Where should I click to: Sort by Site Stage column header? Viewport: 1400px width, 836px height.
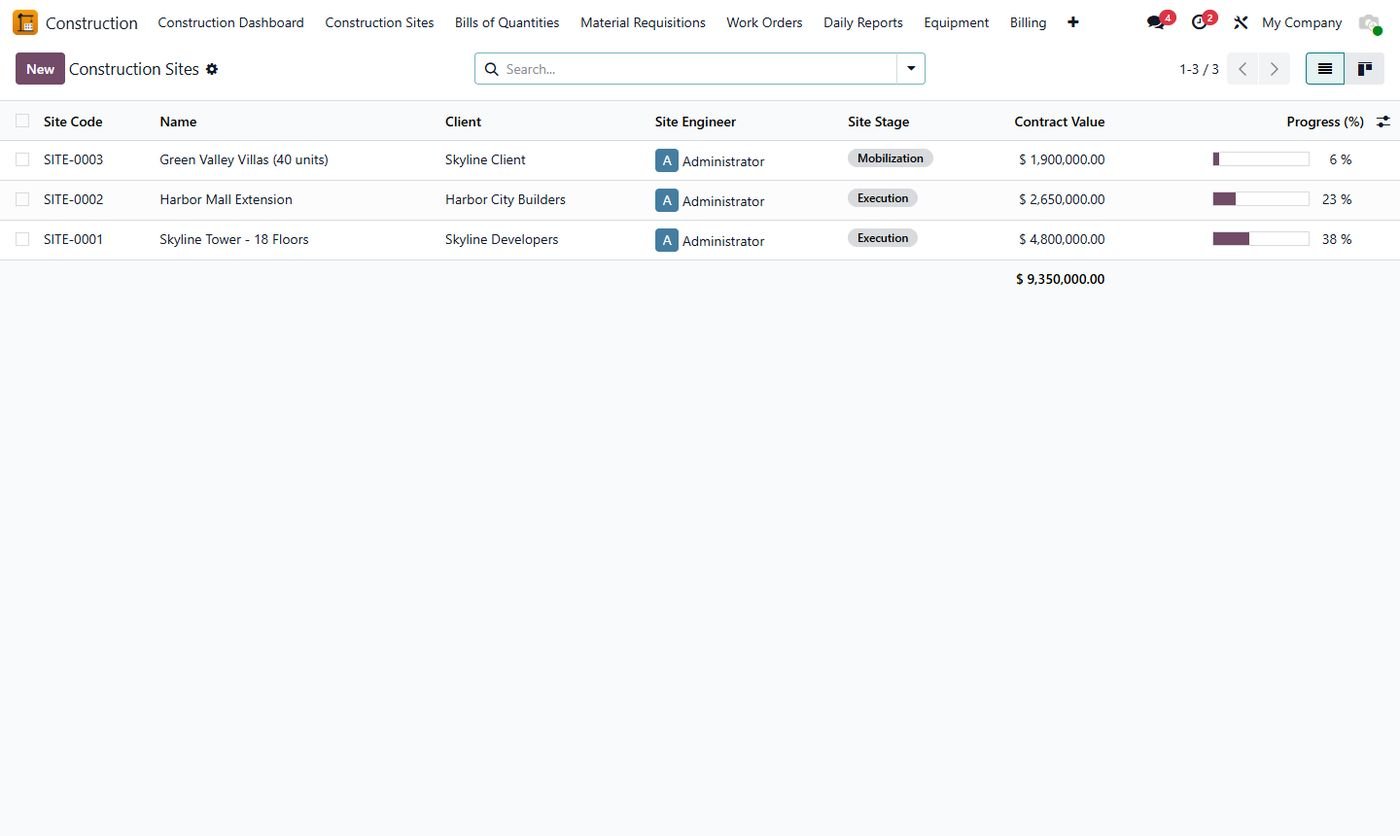point(878,121)
